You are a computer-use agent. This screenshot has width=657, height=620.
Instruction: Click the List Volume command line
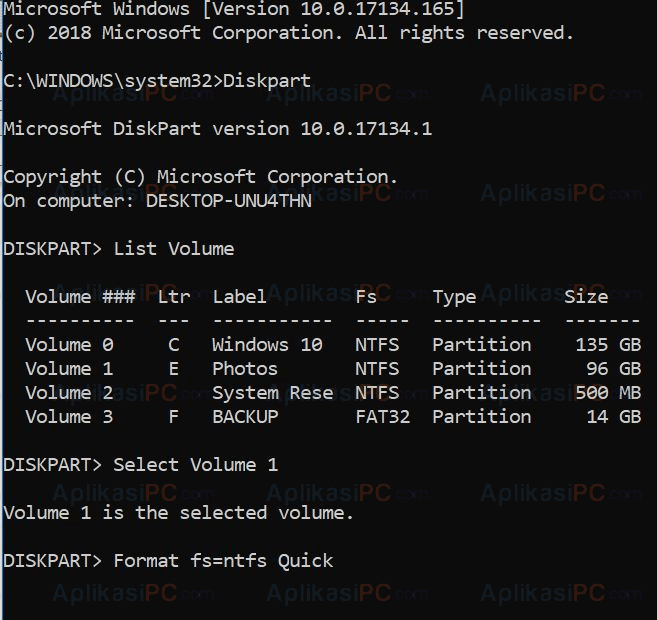coord(119,249)
